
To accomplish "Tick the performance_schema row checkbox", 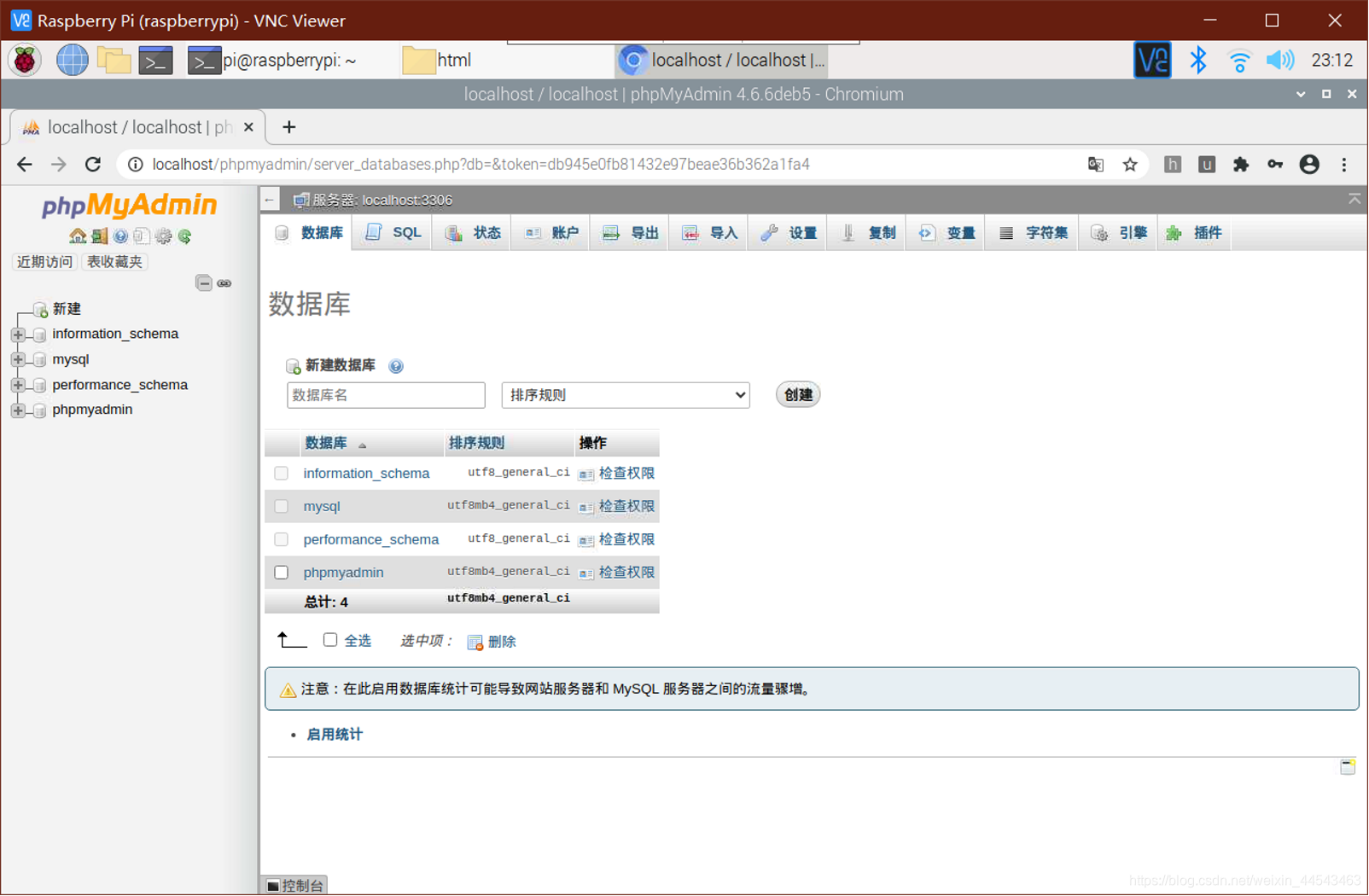I will [x=282, y=540].
